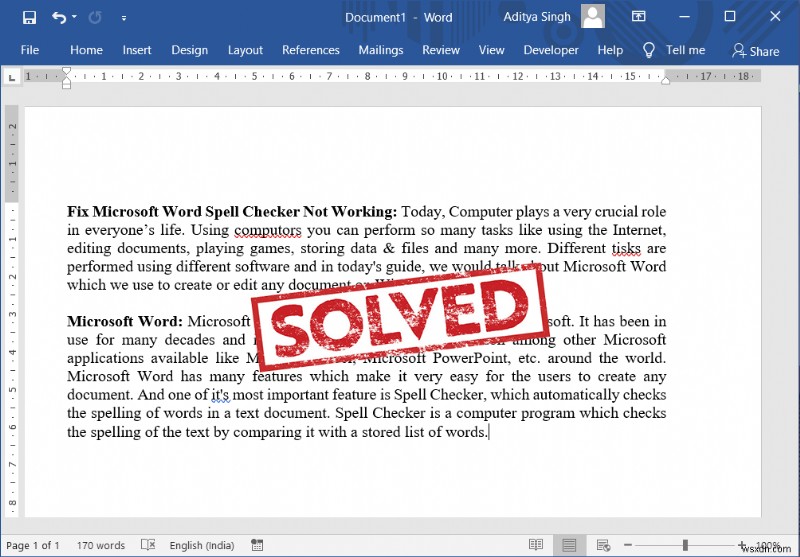800x557 pixels.
Task: Click the Aditya Singh account avatar
Action: click(593, 17)
